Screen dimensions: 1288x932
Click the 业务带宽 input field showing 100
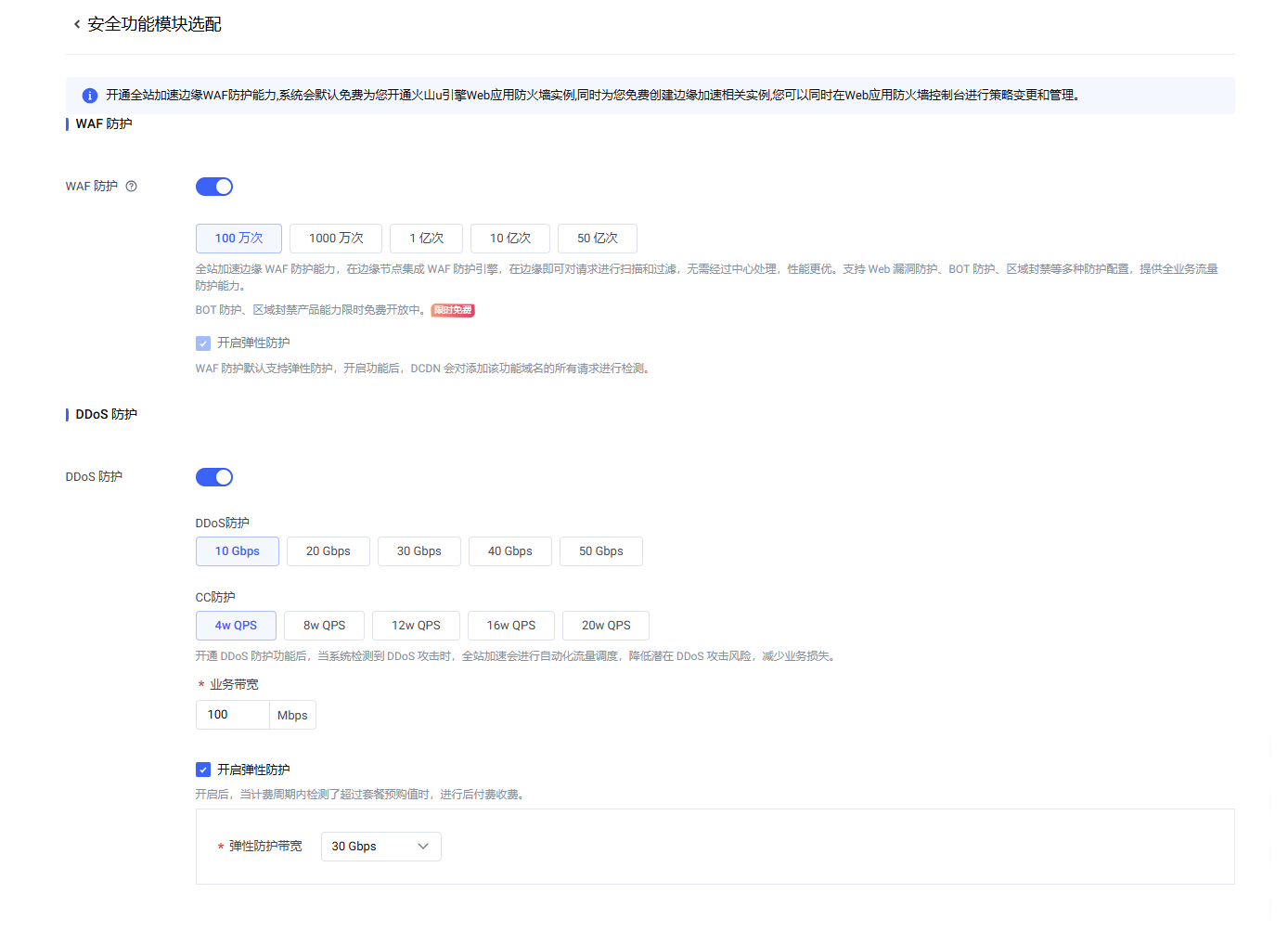pos(232,715)
